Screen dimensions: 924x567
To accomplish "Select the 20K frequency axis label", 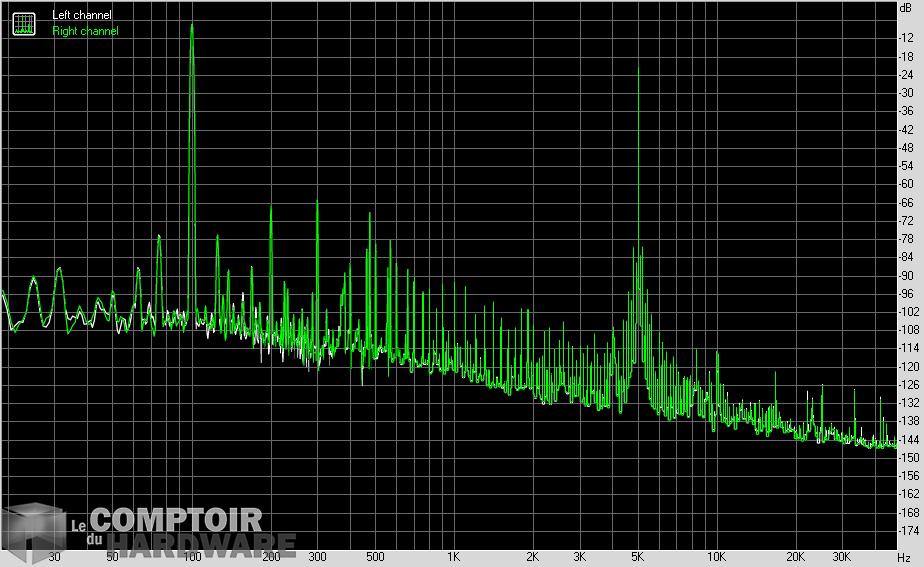I will click(x=795, y=557).
